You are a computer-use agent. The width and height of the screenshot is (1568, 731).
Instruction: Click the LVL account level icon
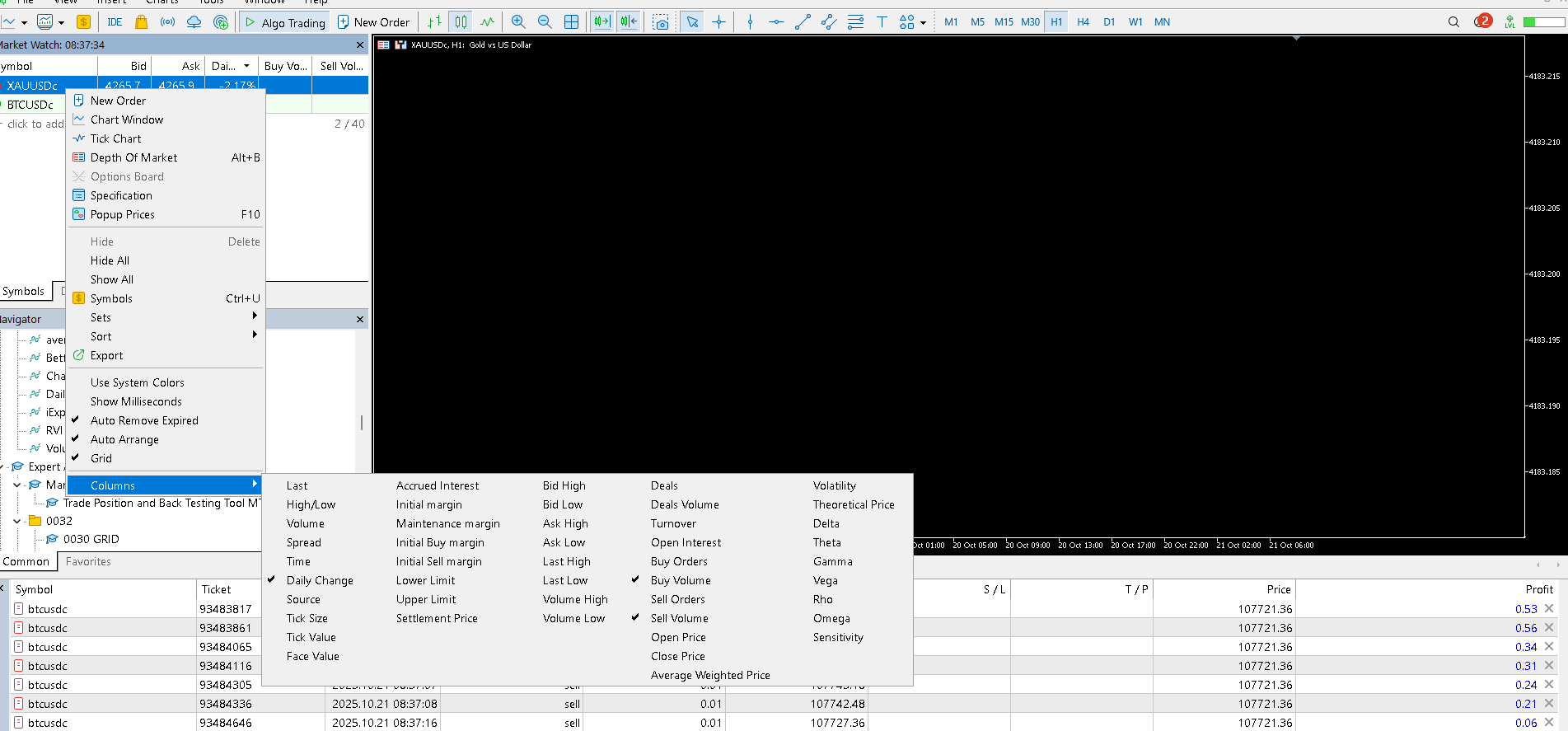pyautogui.click(x=1509, y=22)
